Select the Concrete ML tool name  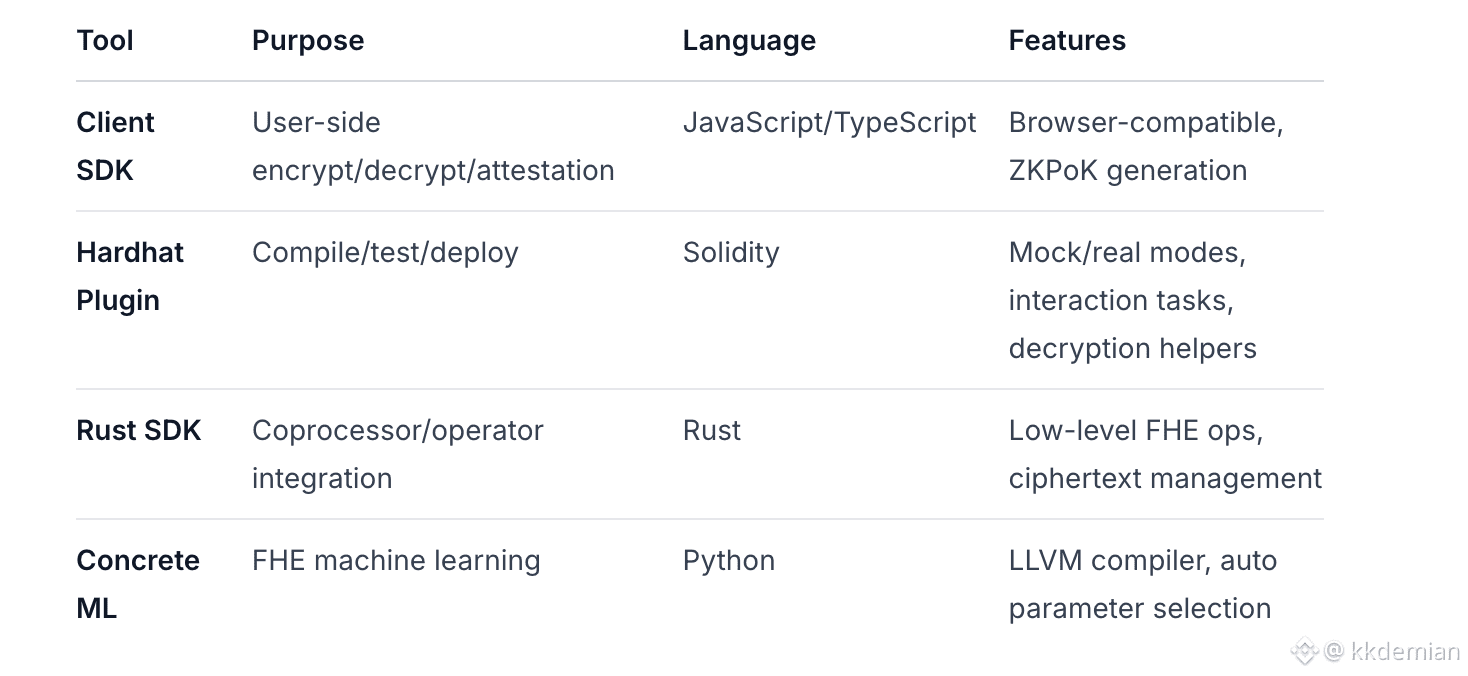tap(137, 584)
